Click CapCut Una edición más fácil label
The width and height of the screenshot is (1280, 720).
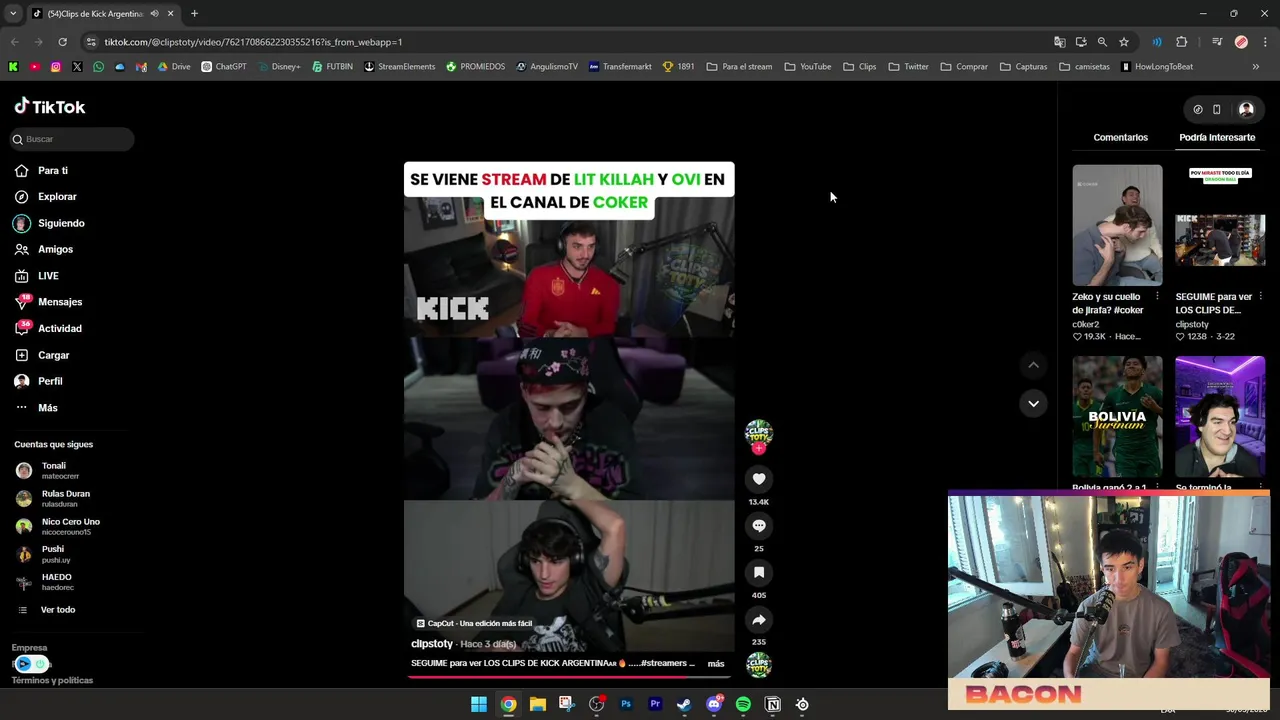pyautogui.click(x=474, y=623)
